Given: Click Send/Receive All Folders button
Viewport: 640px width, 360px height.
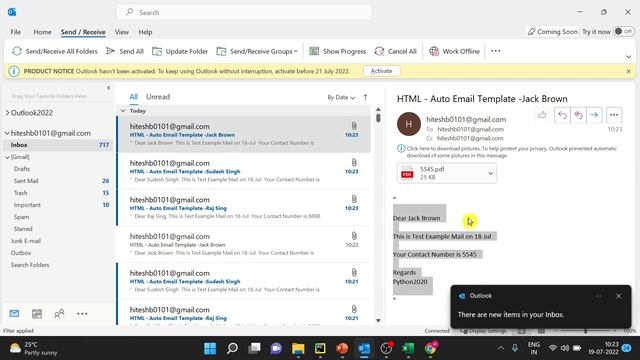Looking at the screenshot, I should [55, 51].
